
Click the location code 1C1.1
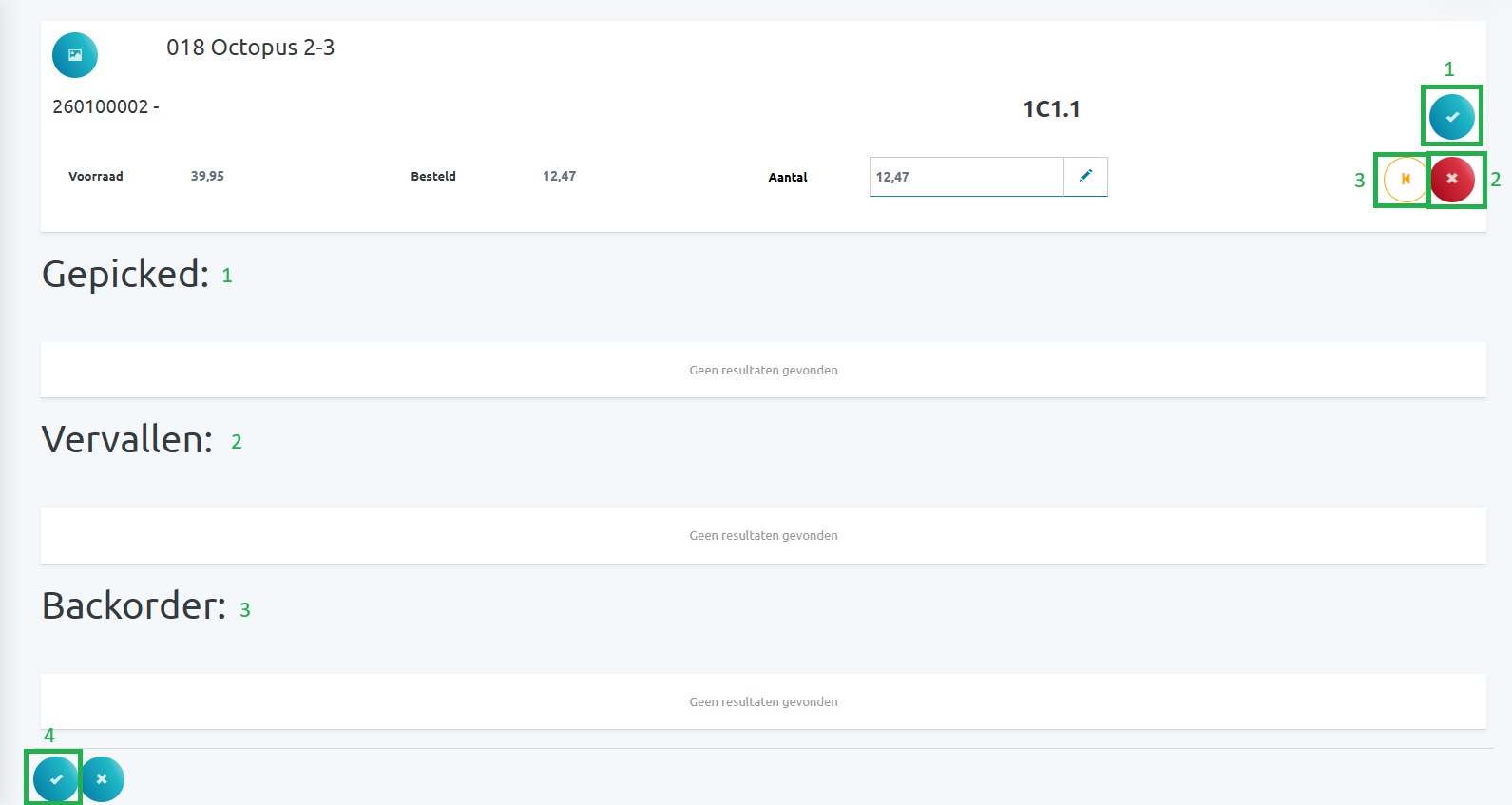[1050, 109]
